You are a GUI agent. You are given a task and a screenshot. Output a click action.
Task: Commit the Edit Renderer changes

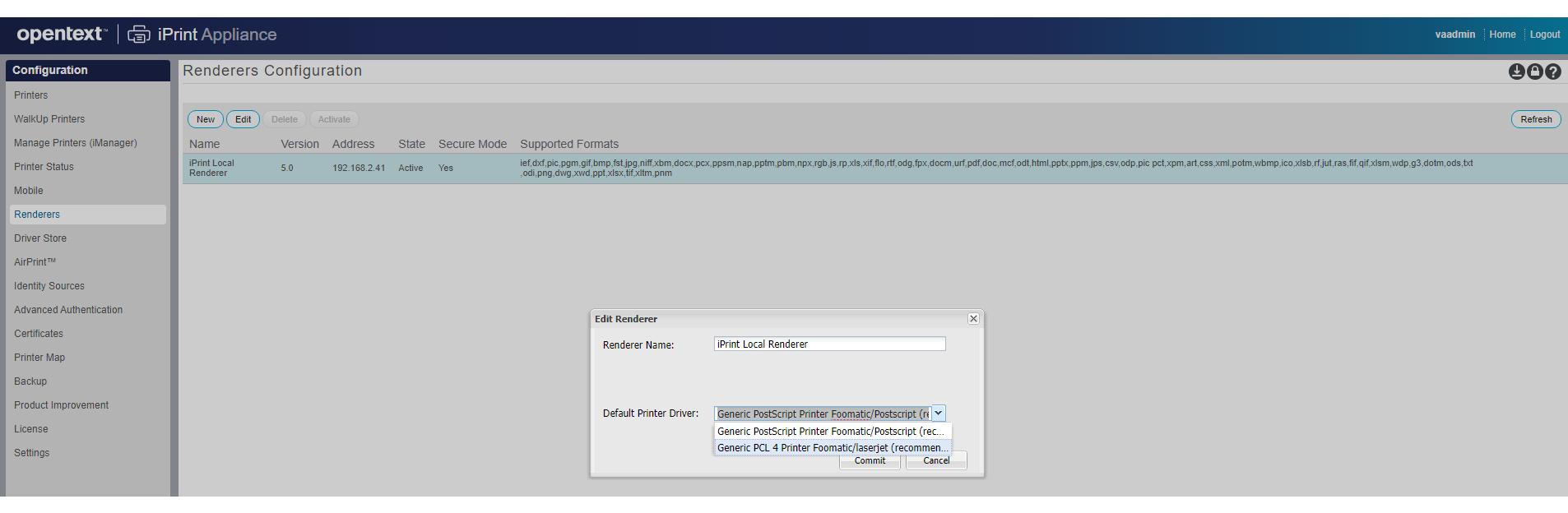click(870, 461)
